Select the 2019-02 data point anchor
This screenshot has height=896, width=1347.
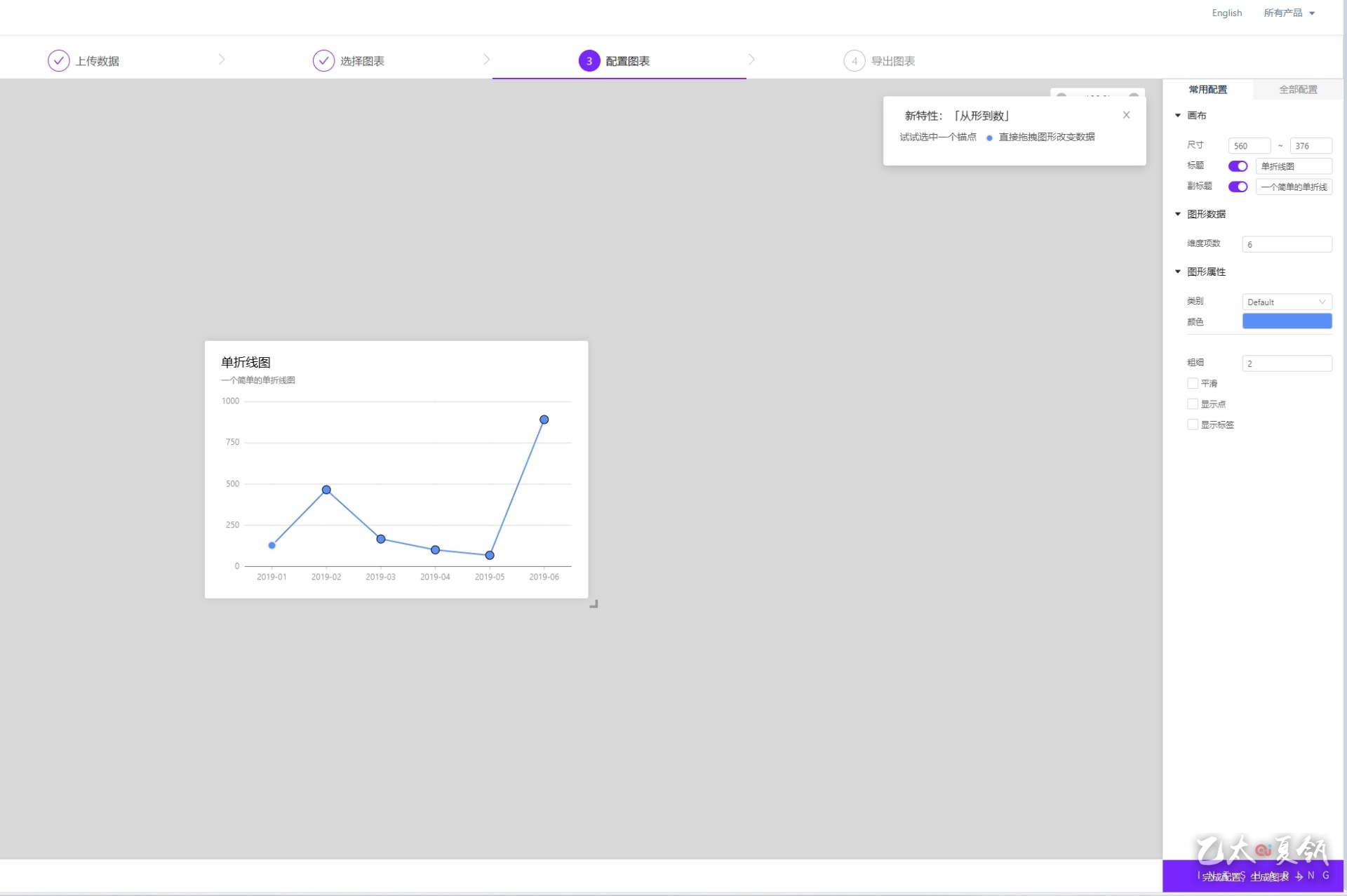(x=326, y=490)
